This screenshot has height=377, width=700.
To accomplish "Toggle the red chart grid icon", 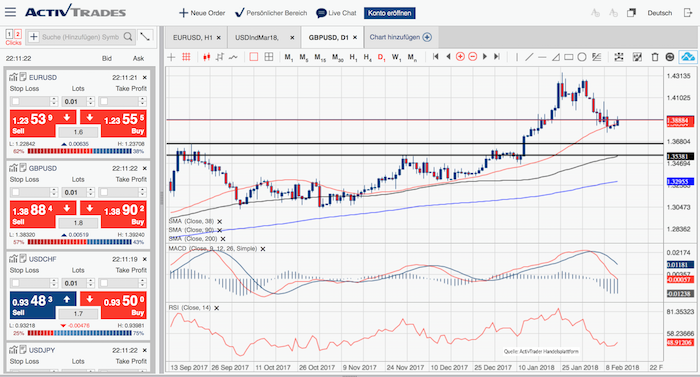I will [186, 57].
